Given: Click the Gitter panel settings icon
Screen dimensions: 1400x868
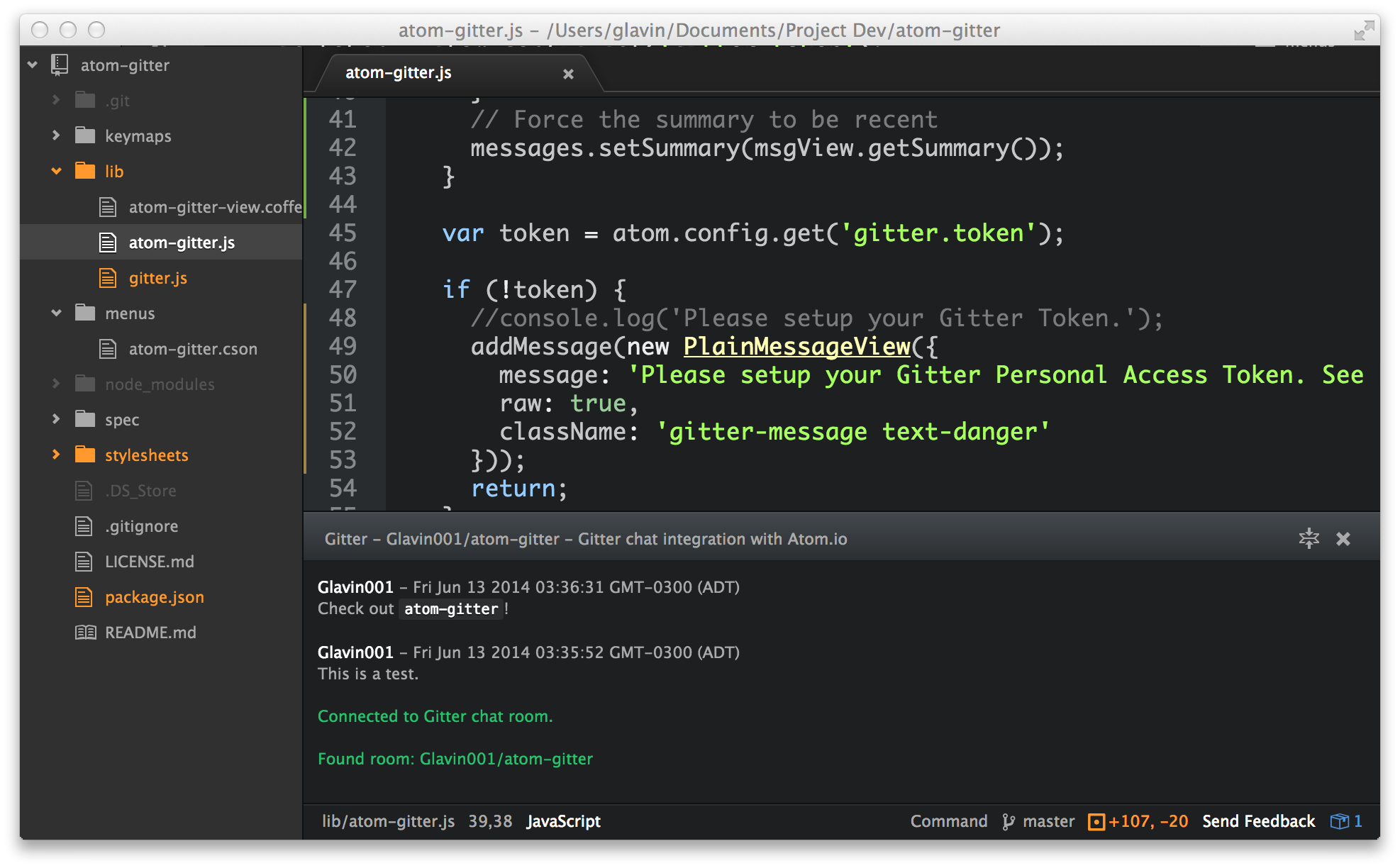Looking at the screenshot, I should [1309, 538].
